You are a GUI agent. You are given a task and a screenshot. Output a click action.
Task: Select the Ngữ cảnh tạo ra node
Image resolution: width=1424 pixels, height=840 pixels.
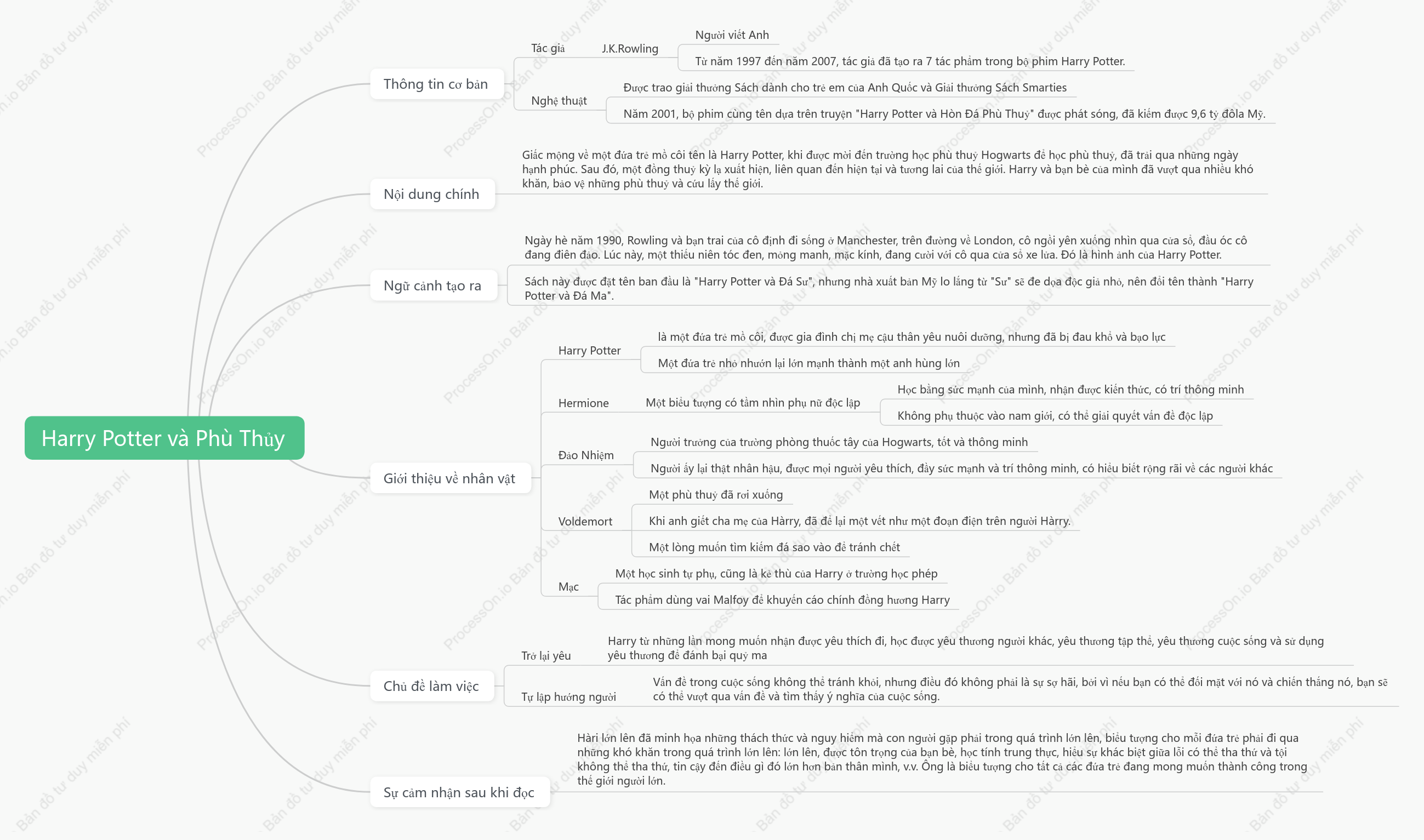click(433, 285)
